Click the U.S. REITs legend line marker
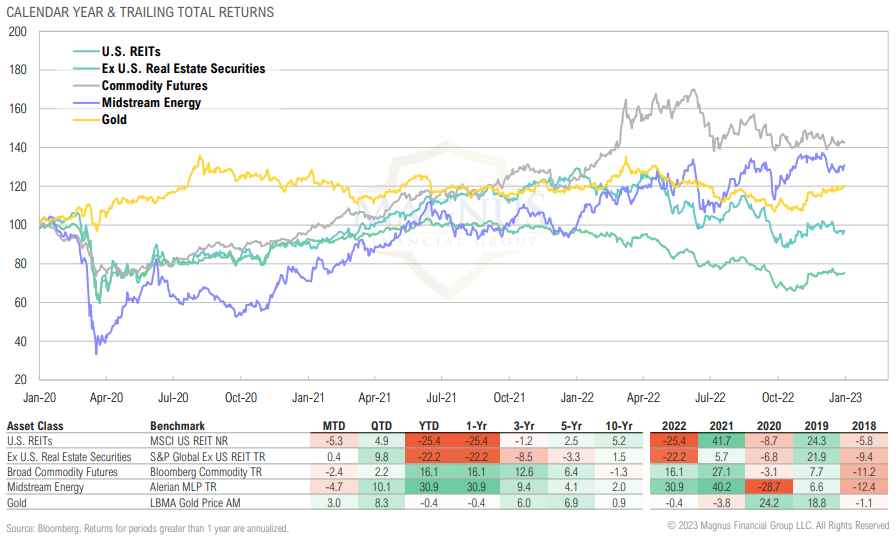 (x=86, y=51)
